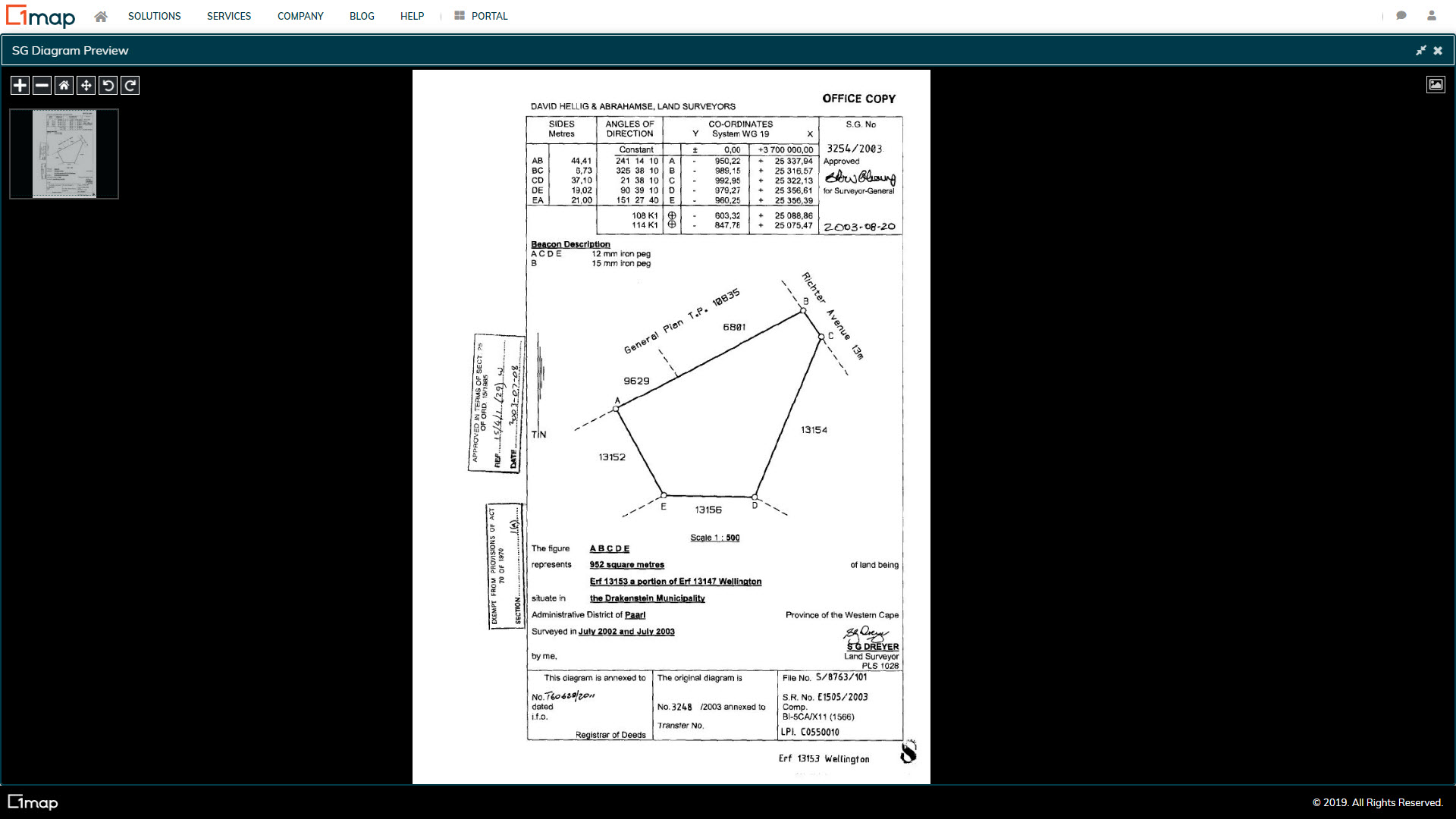The image size is (1456, 819).
Task: Click '2003-08-20' approval date
Action: point(859,227)
